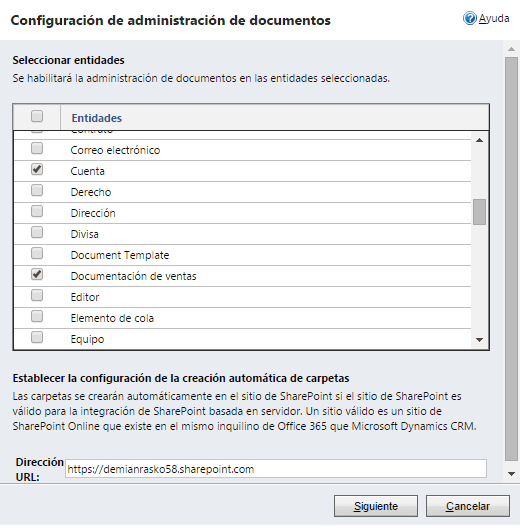This screenshot has width=520, height=530.
Task: Enable the Derecho entity checkbox
Action: [37, 190]
